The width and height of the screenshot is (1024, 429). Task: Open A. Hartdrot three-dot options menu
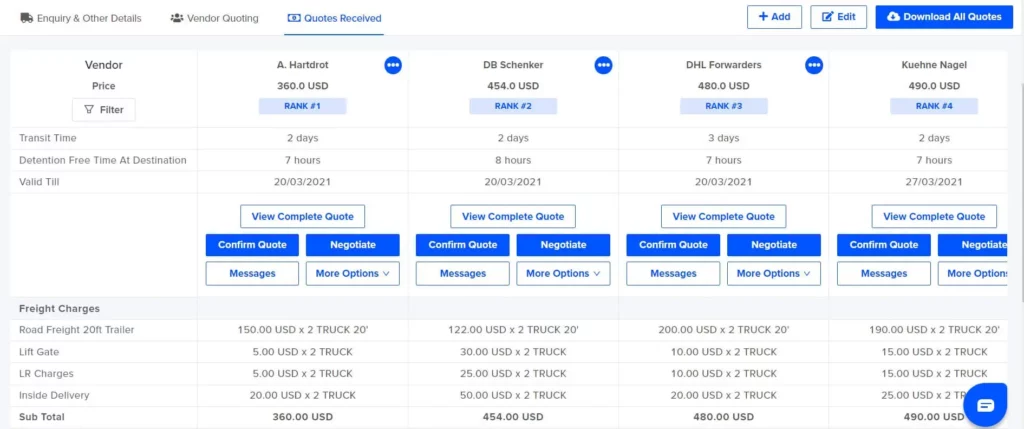(x=392, y=65)
